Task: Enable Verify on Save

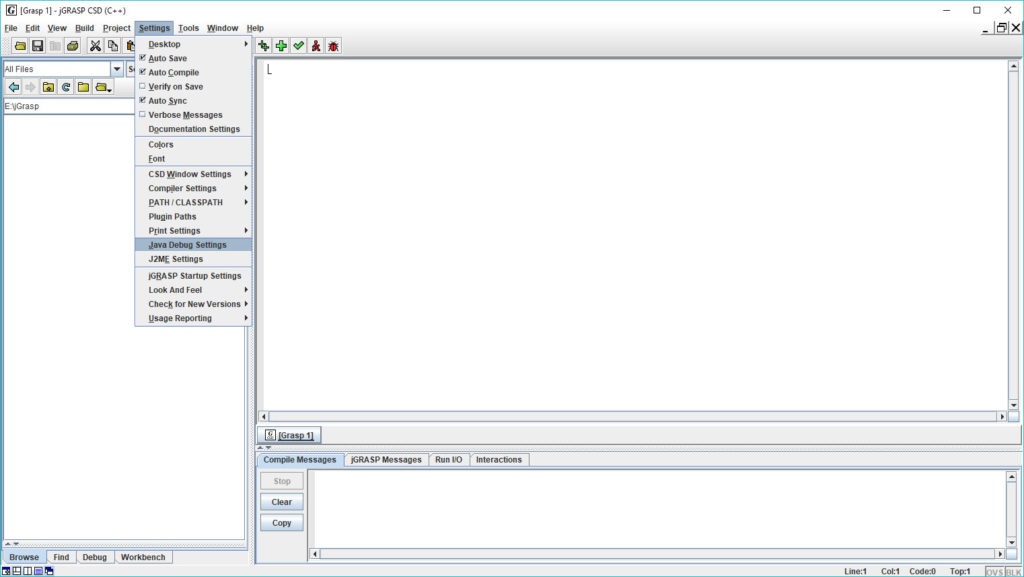Action: coord(142,86)
